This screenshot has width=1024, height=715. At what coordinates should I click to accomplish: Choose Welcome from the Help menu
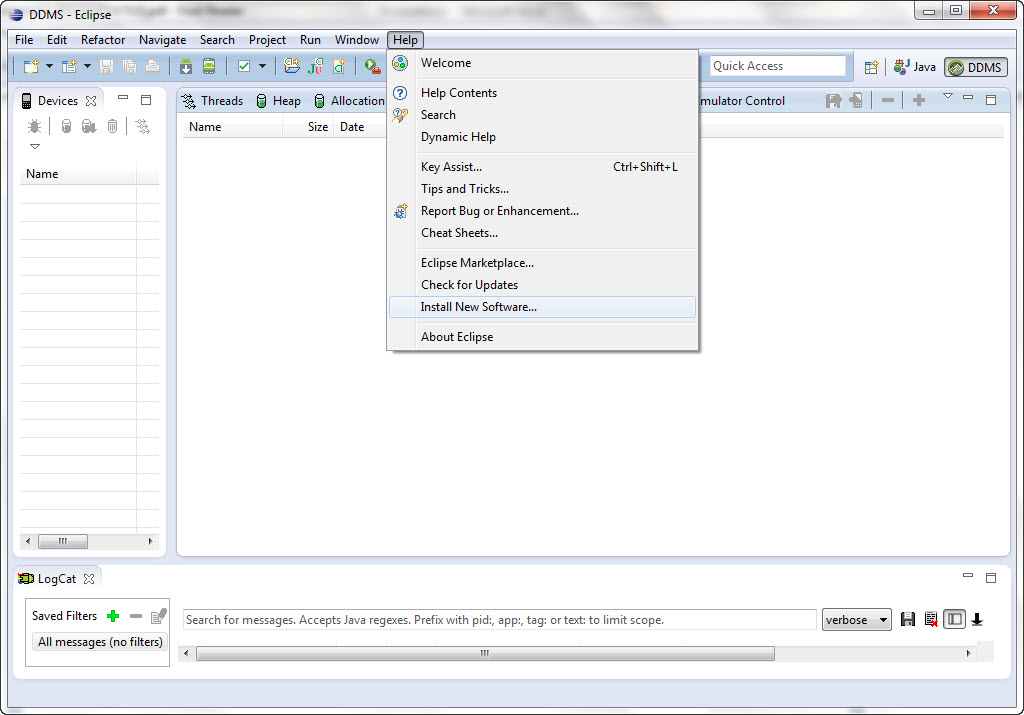pos(543,63)
